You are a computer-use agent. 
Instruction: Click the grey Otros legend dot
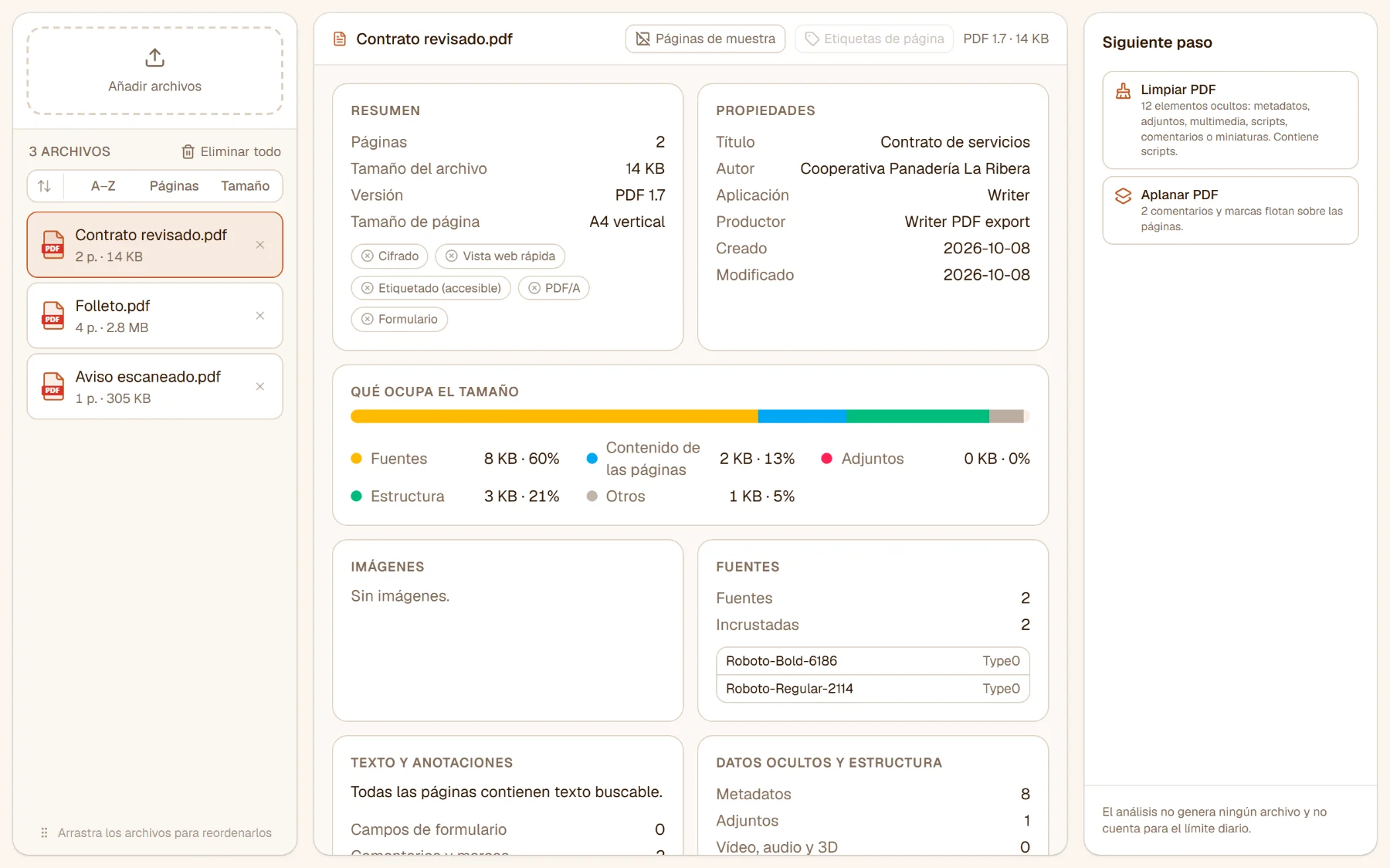point(592,496)
